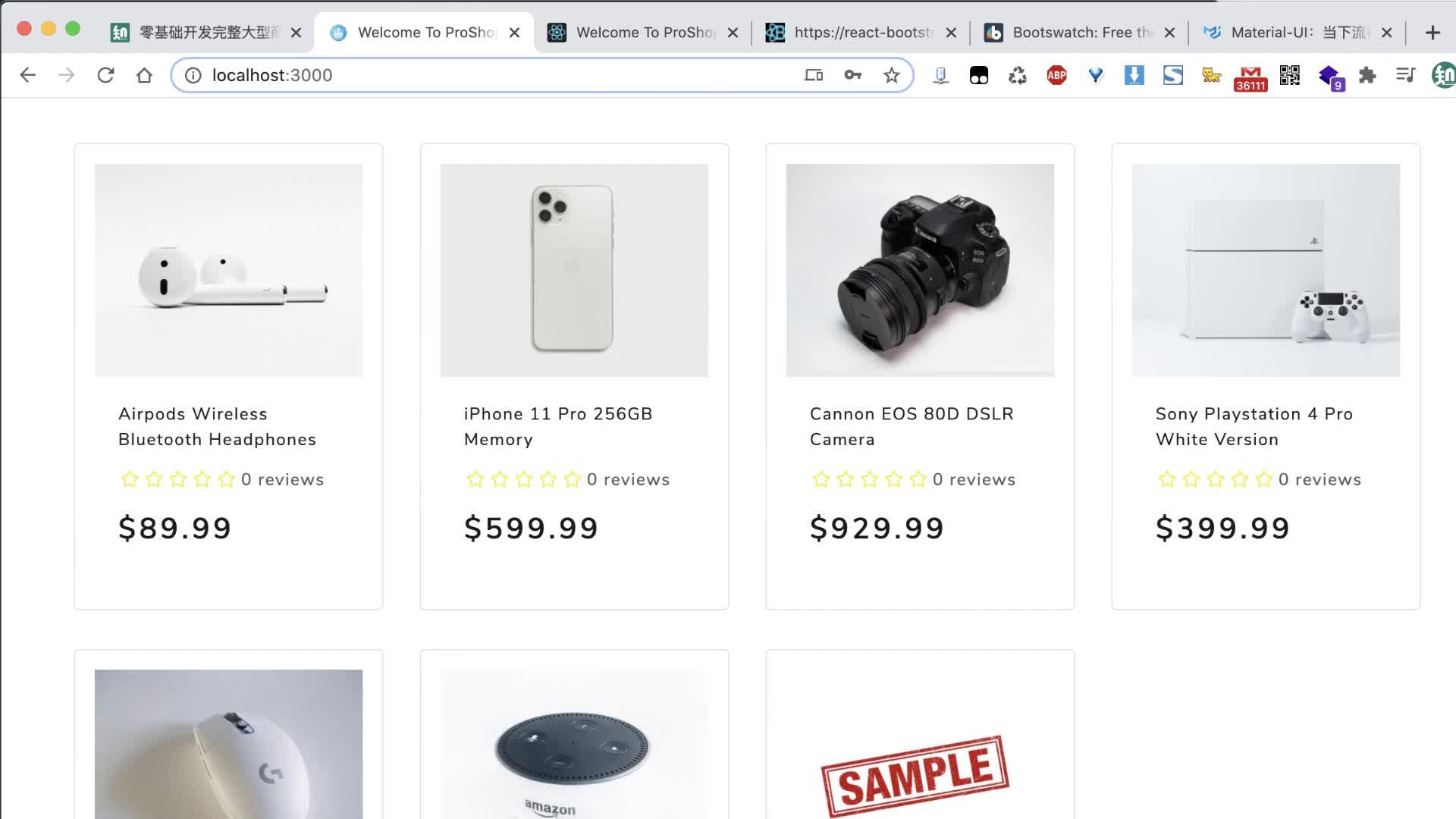
Task: Open the iPhone 11 Pro 256GB Memory link
Action: [558, 426]
